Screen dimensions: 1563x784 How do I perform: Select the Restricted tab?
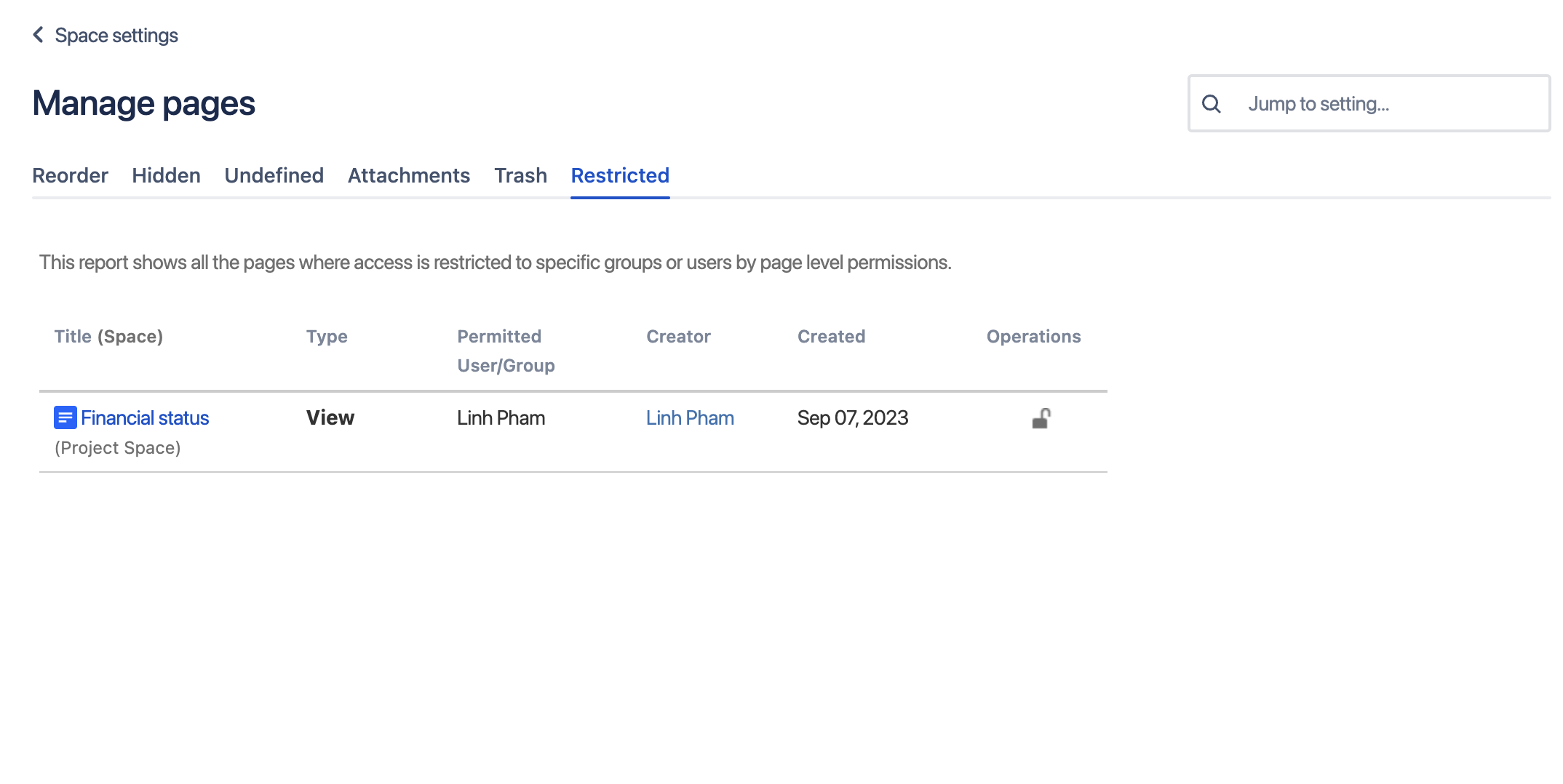[x=619, y=175]
